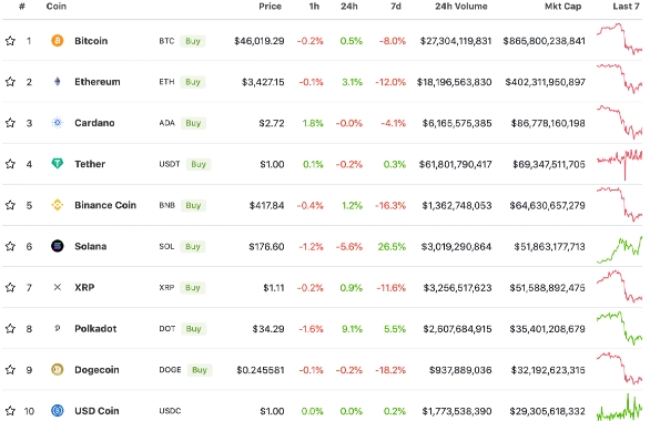Open Dogecoin 7-day sparkline chart
Image resolution: width=650 pixels, height=421 pixels.
[619, 368]
